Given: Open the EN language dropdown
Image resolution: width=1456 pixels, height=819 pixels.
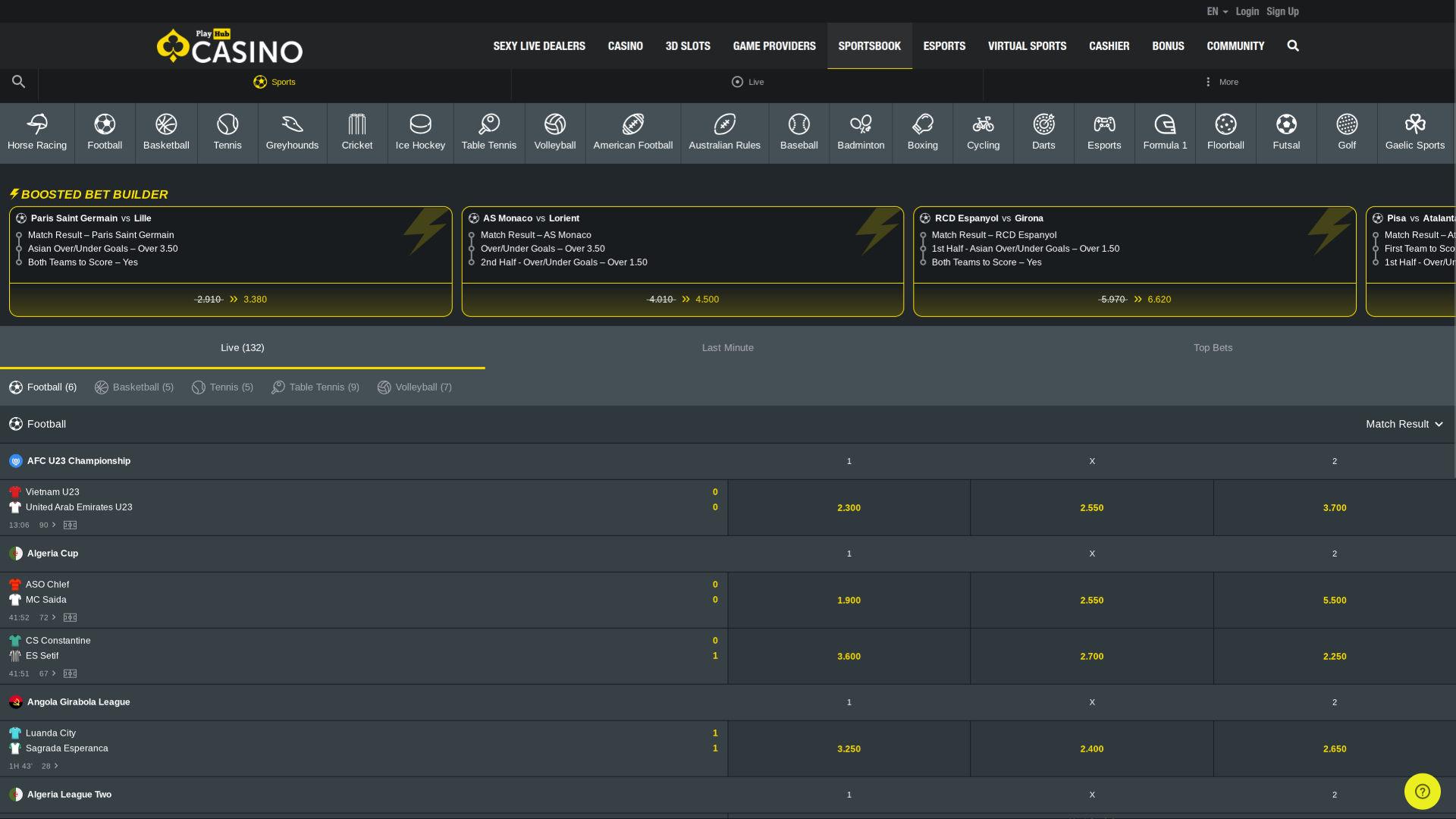Looking at the screenshot, I should pos(1216,11).
